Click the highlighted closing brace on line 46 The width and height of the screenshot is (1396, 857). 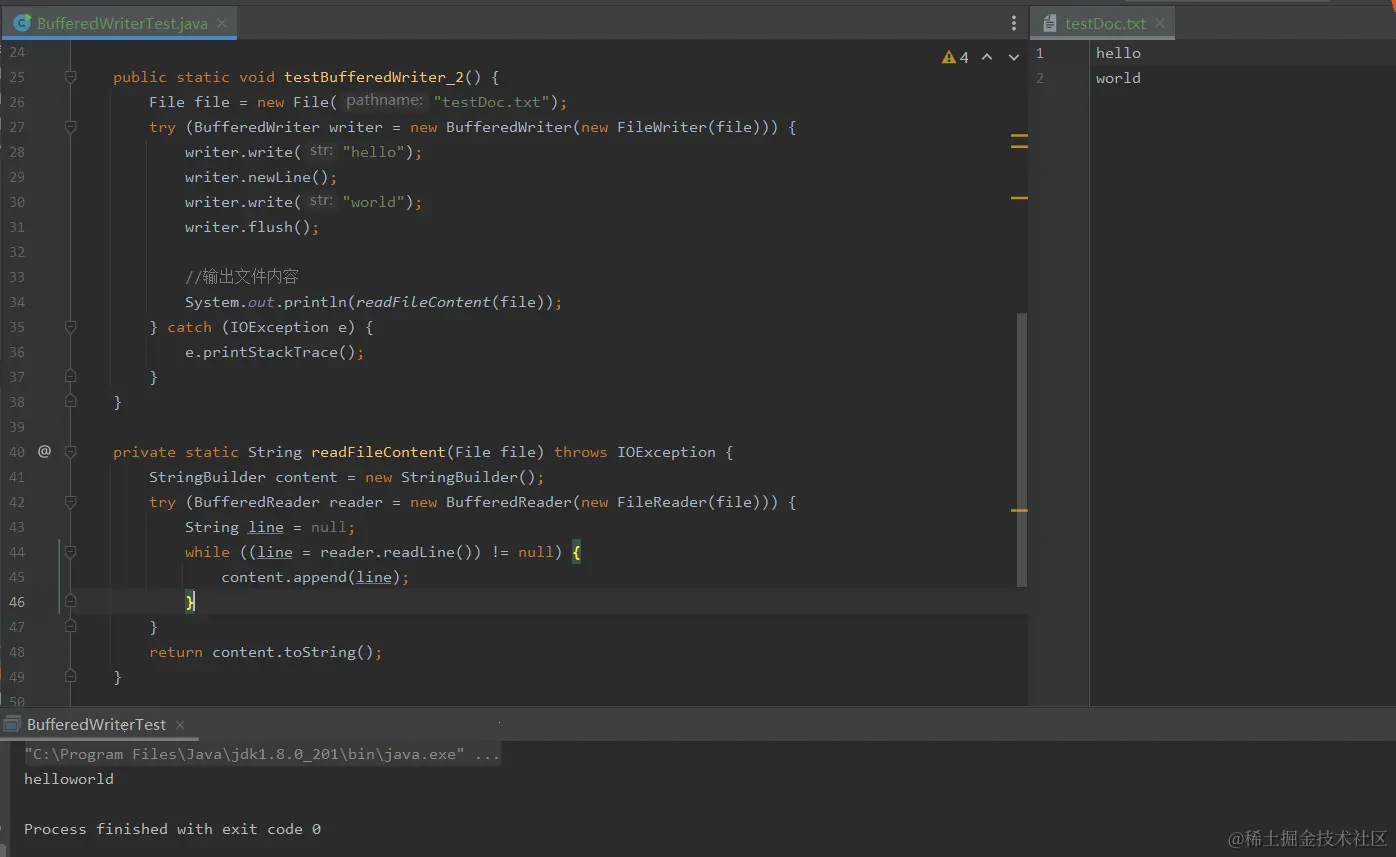click(x=190, y=601)
